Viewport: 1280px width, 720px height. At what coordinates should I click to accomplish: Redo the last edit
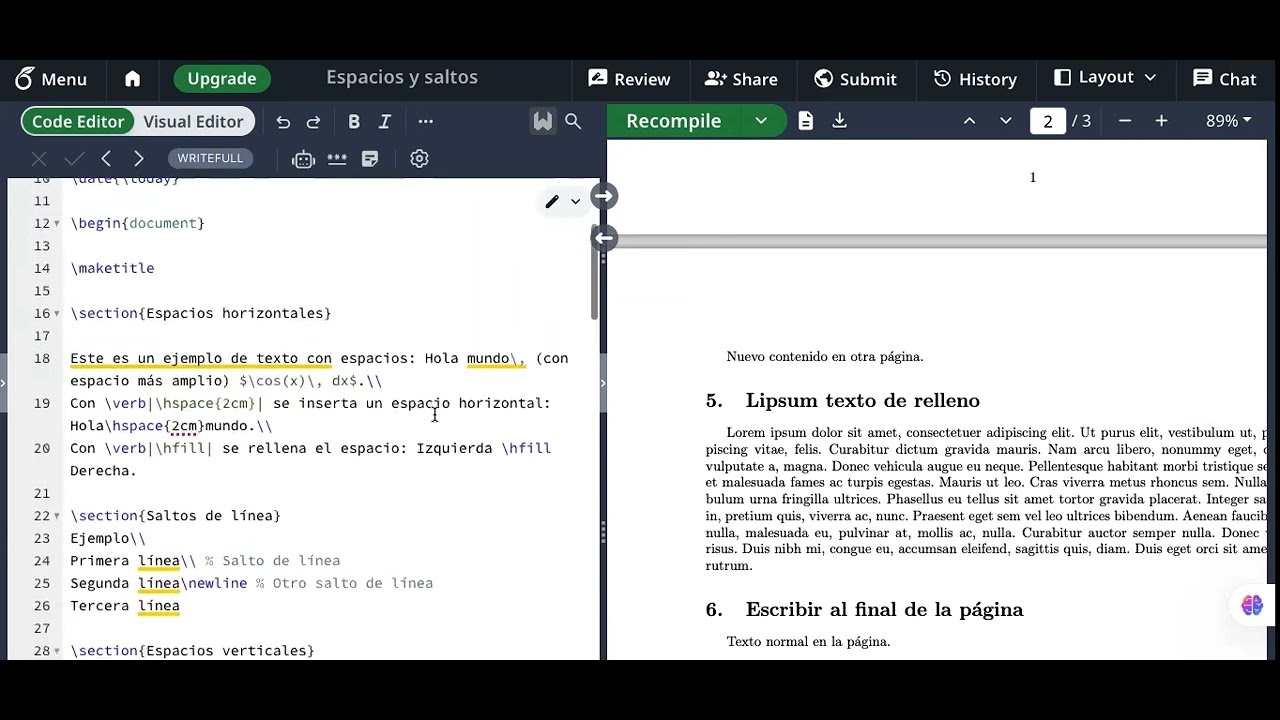tap(313, 122)
